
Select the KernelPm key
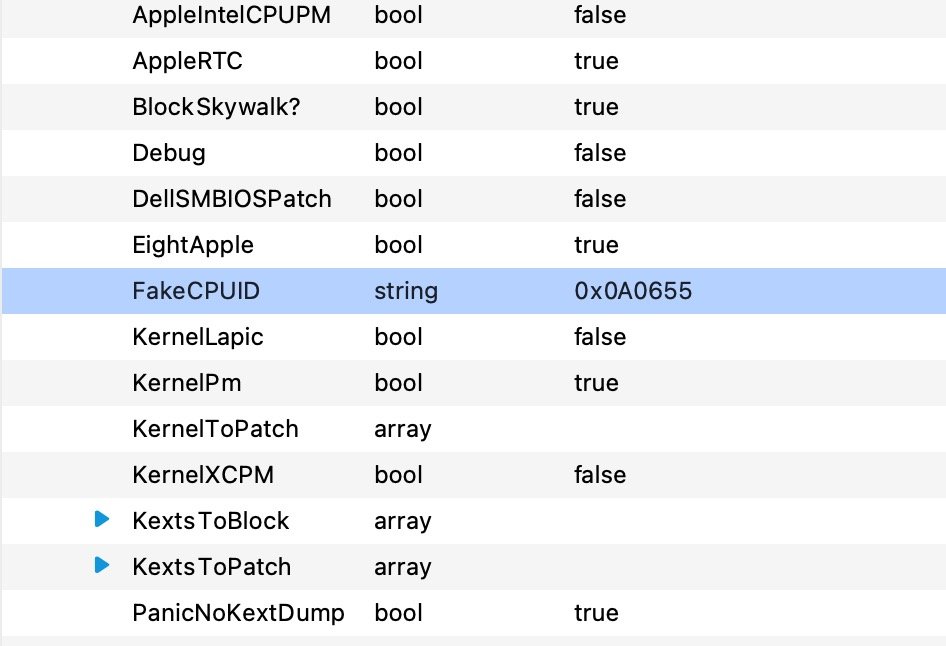pos(187,382)
